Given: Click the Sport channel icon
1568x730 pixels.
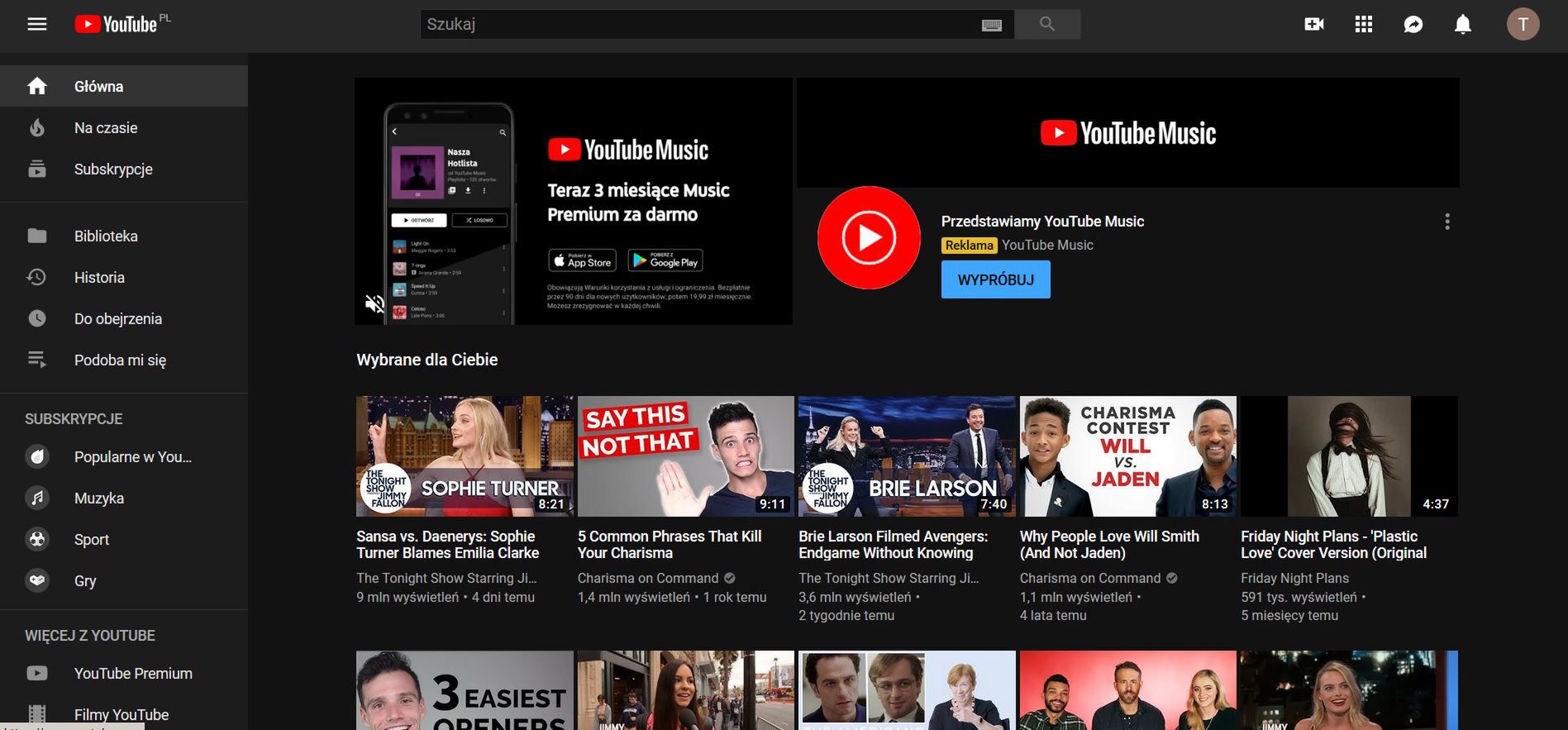Looking at the screenshot, I should pyautogui.click(x=37, y=539).
